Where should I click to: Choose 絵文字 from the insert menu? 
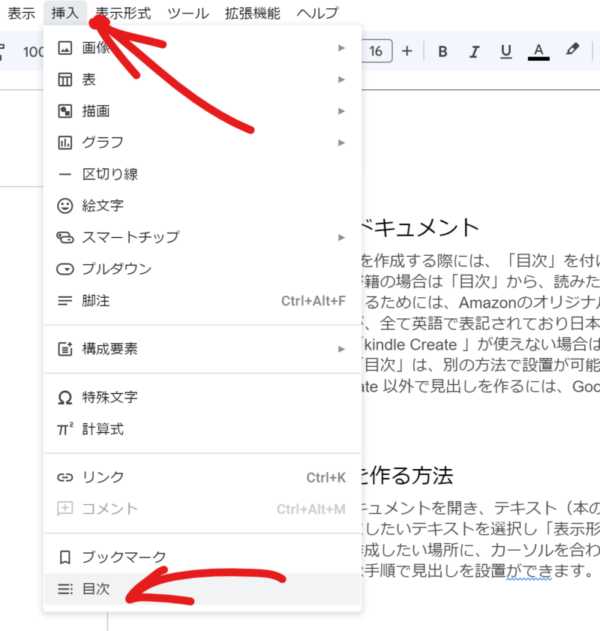point(202,206)
